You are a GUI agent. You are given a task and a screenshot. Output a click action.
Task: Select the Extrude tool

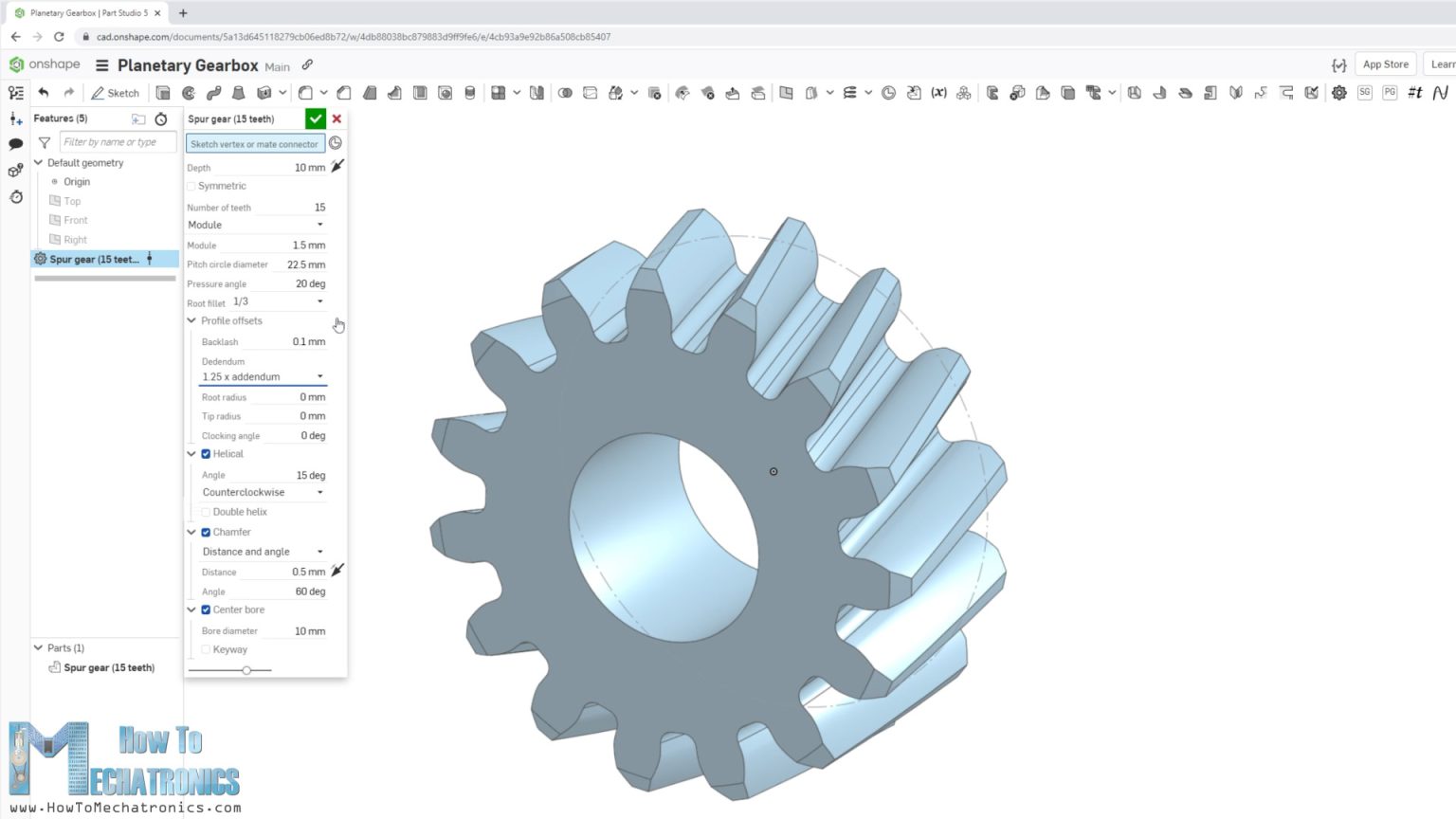[162, 92]
